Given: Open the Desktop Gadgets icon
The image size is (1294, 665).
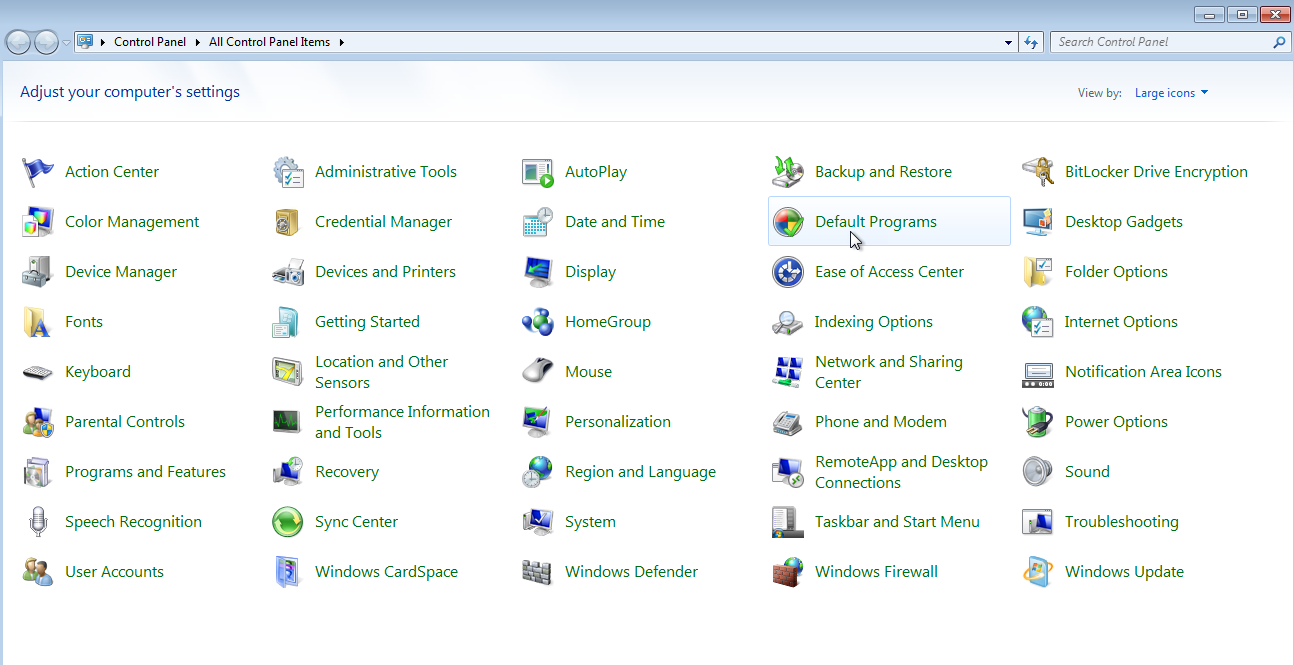Looking at the screenshot, I should [1038, 222].
